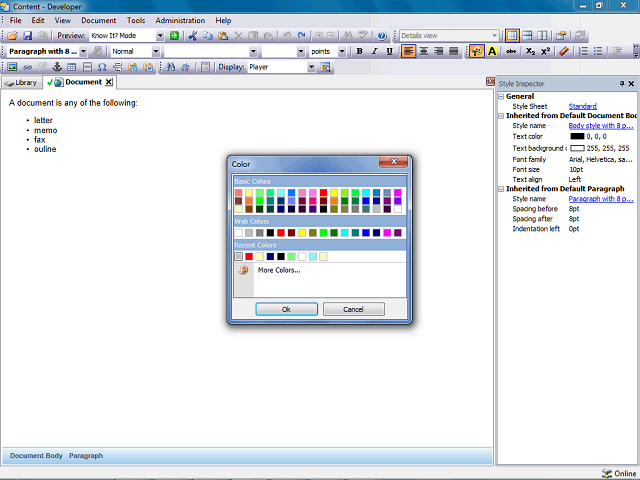
Task: Insert a horizontal rule icon
Action: click(x=87, y=67)
